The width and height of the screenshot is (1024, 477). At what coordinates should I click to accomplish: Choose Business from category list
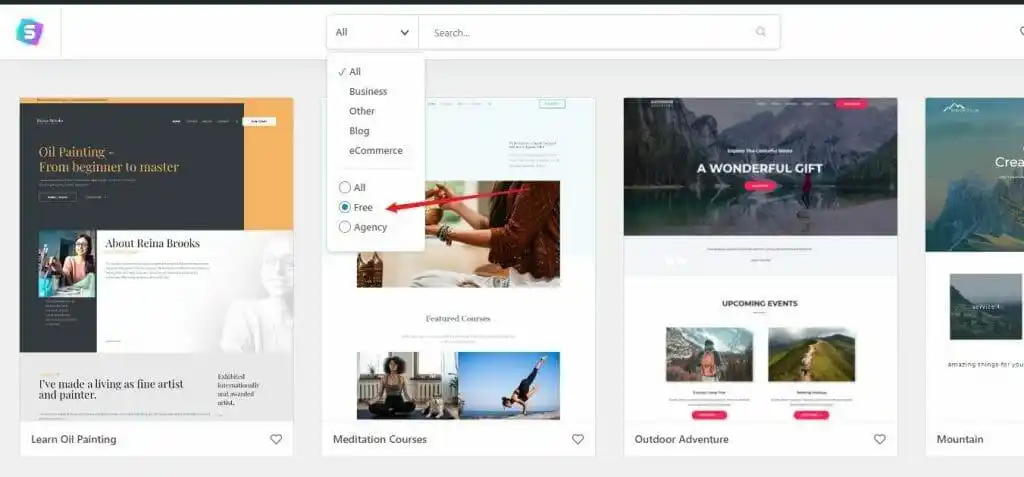(x=368, y=91)
